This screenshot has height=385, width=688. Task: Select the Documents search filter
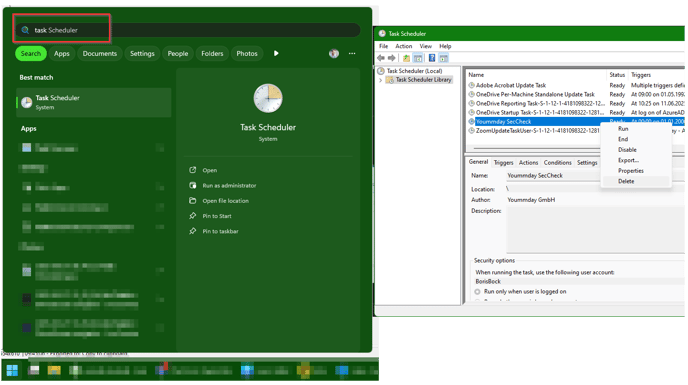tap(100, 54)
